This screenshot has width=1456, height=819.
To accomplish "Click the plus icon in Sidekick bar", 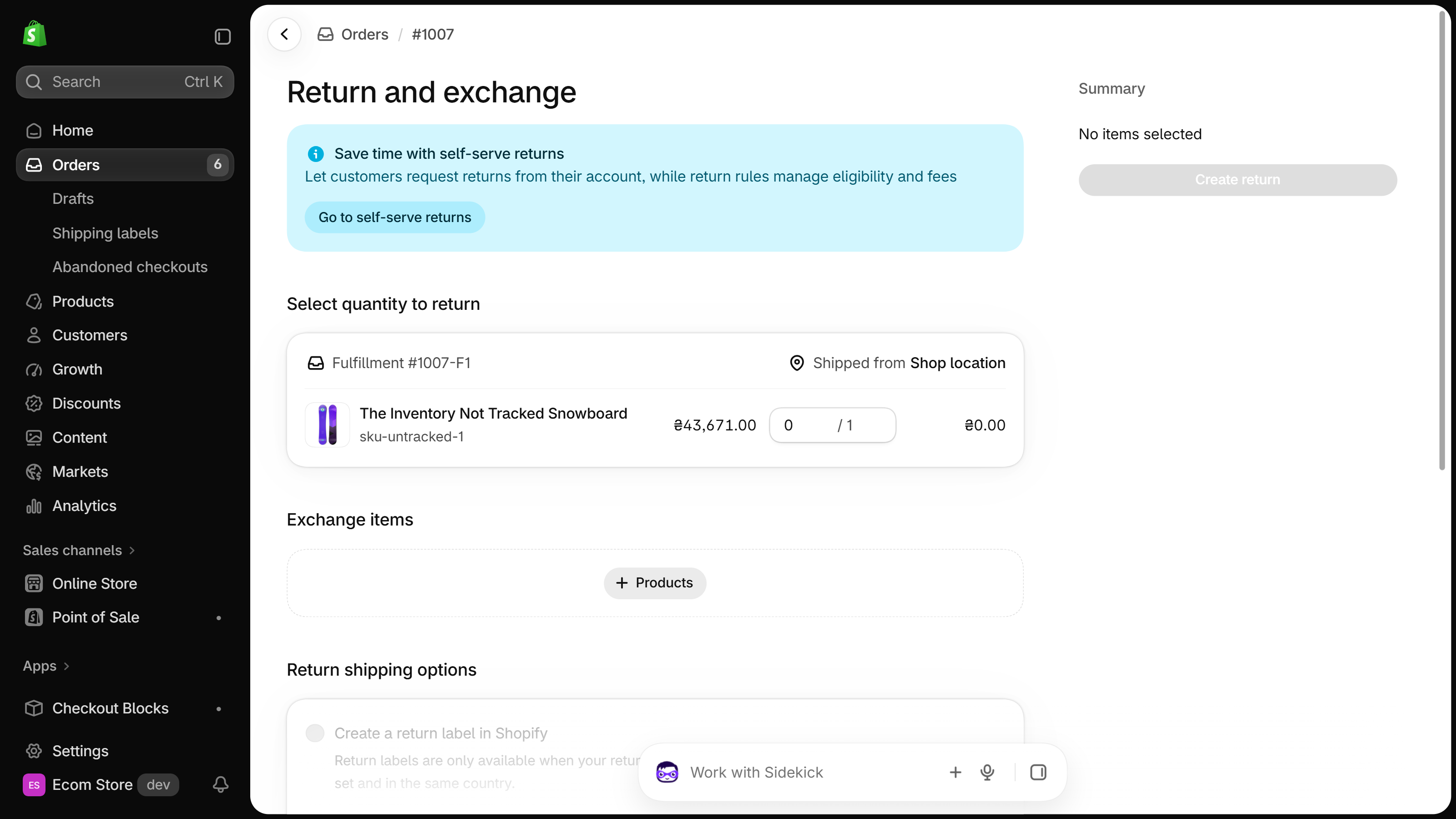I will (955, 772).
